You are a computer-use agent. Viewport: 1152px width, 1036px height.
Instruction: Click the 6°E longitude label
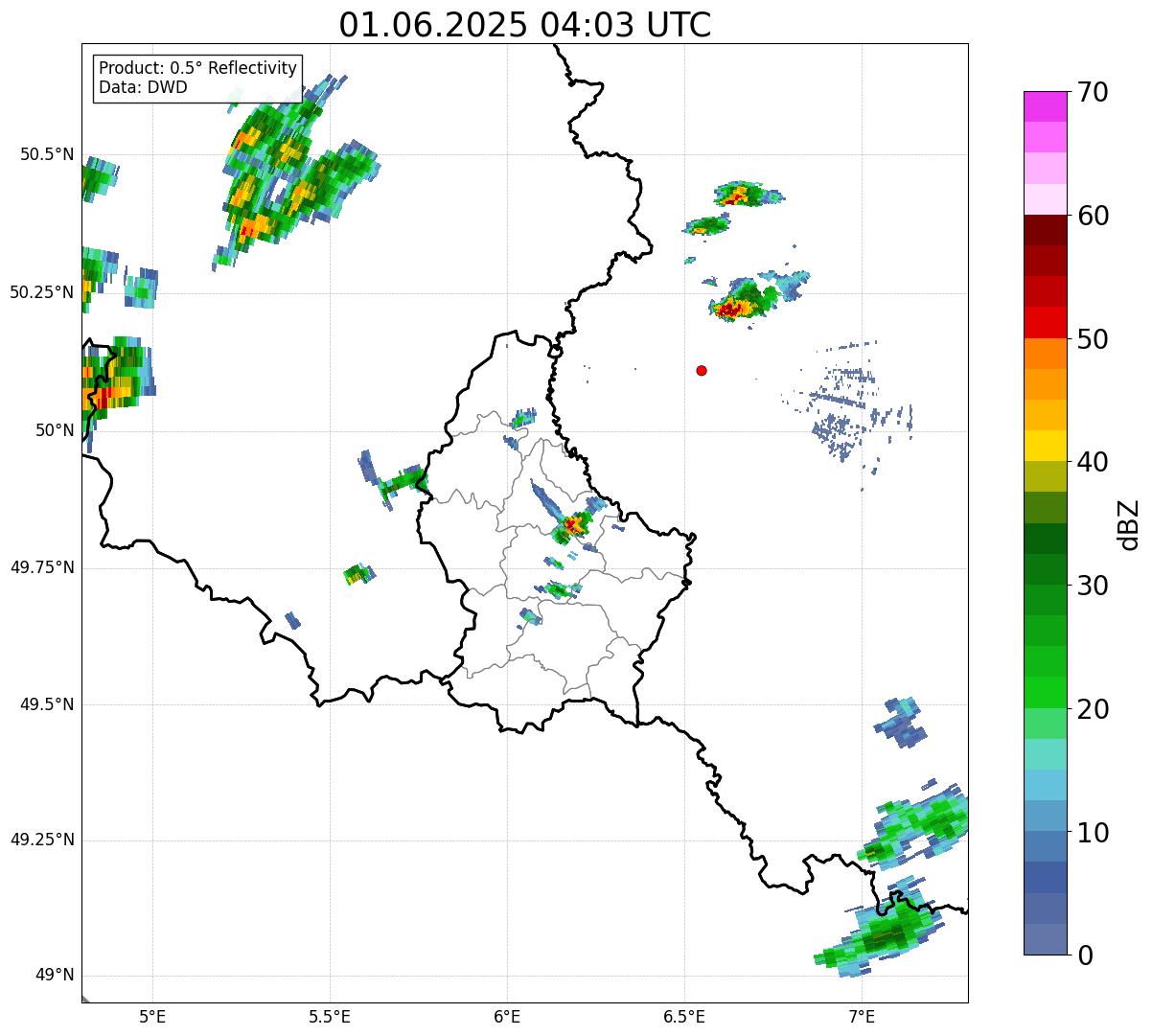pyautogui.click(x=507, y=1016)
